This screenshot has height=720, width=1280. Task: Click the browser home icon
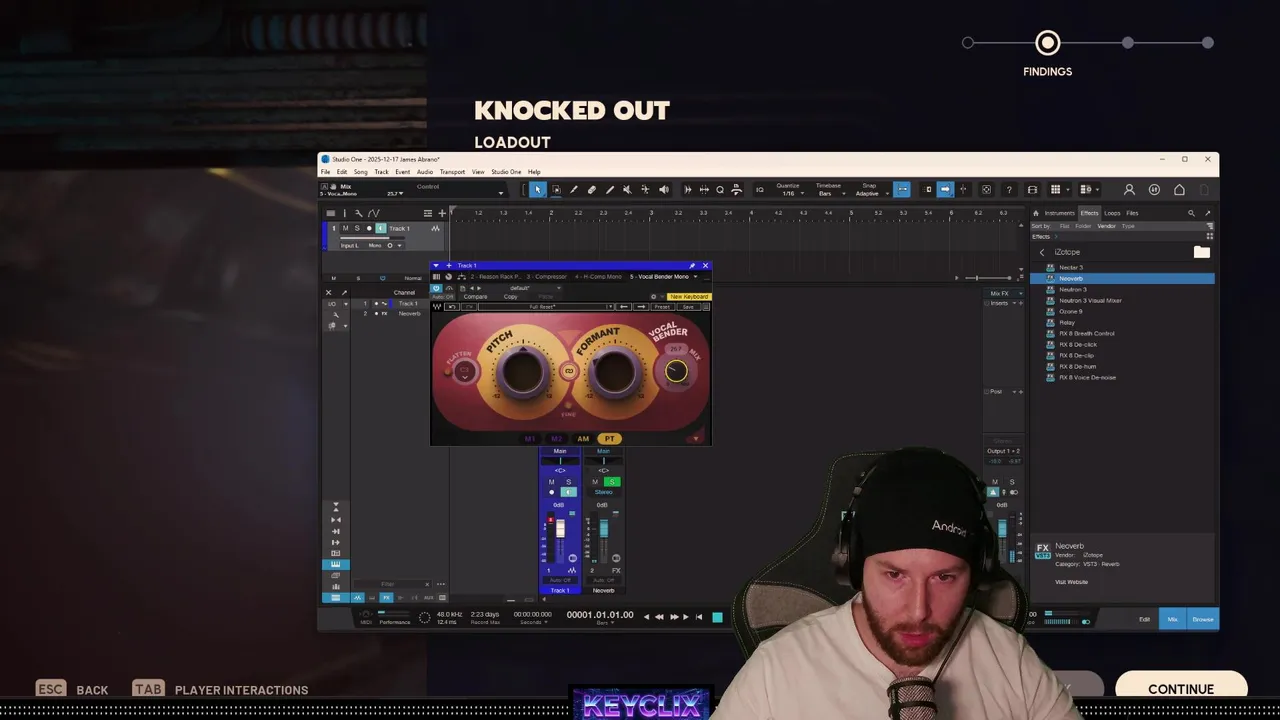[1037, 213]
